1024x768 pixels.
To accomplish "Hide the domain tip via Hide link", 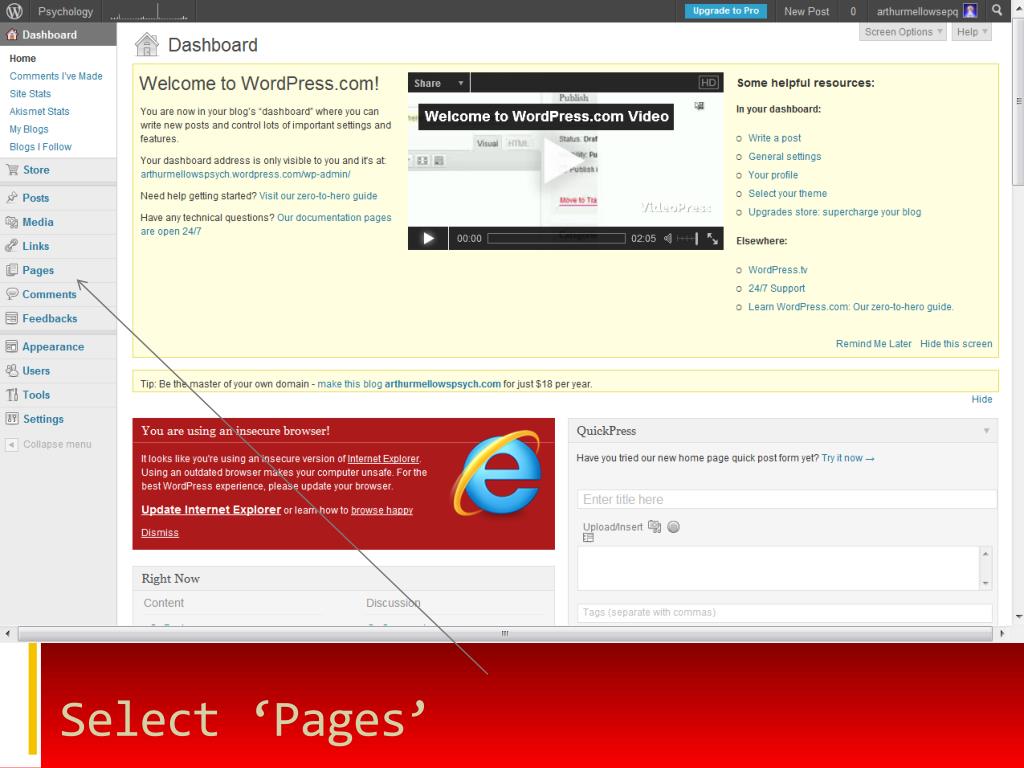I will tap(981, 399).
